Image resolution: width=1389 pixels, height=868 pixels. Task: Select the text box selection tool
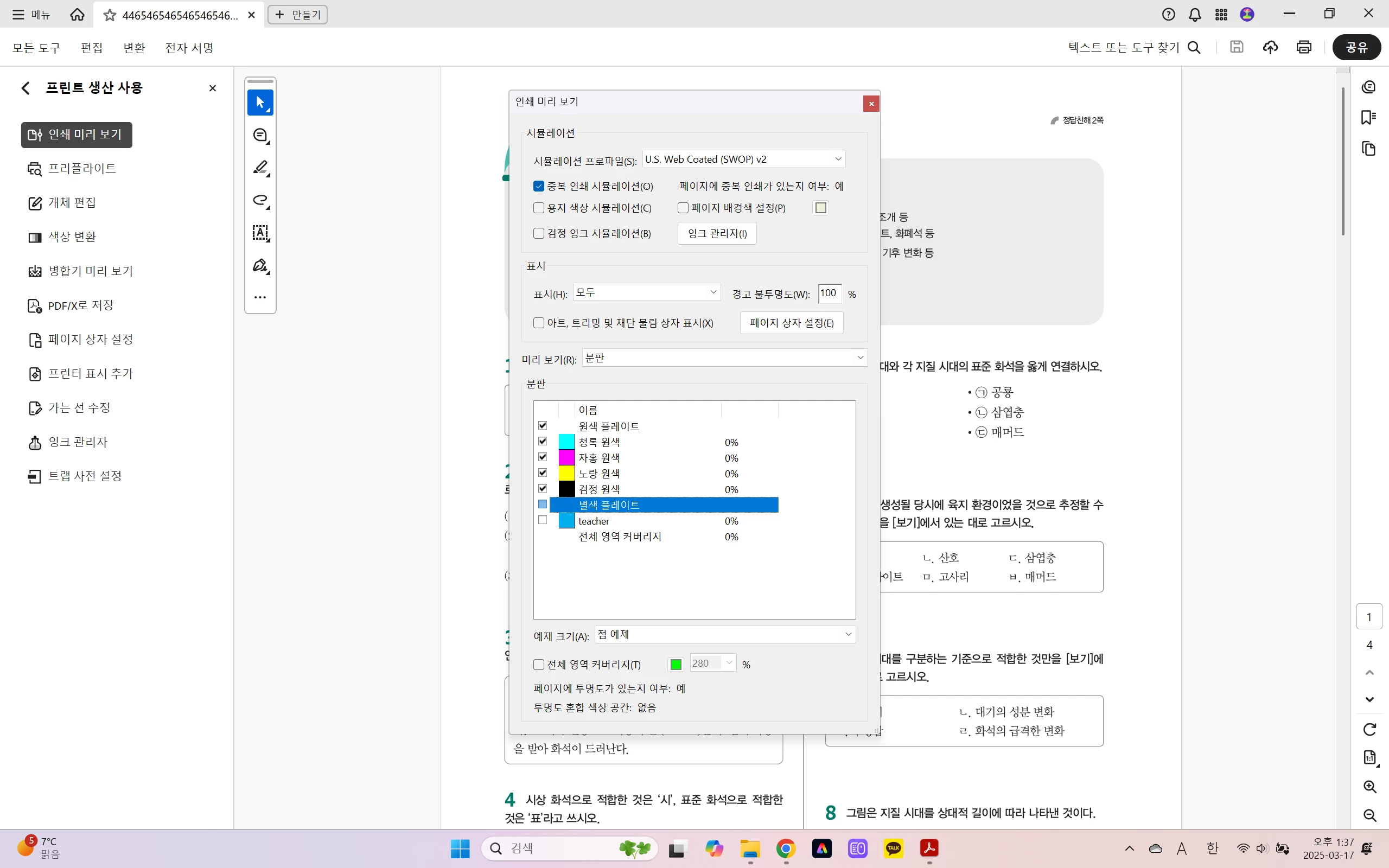pos(260,233)
